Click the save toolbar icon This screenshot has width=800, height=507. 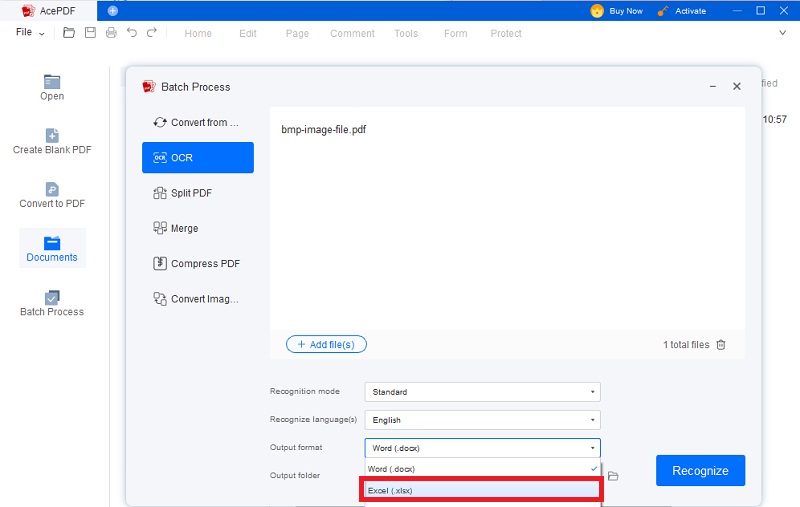coord(90,33)
